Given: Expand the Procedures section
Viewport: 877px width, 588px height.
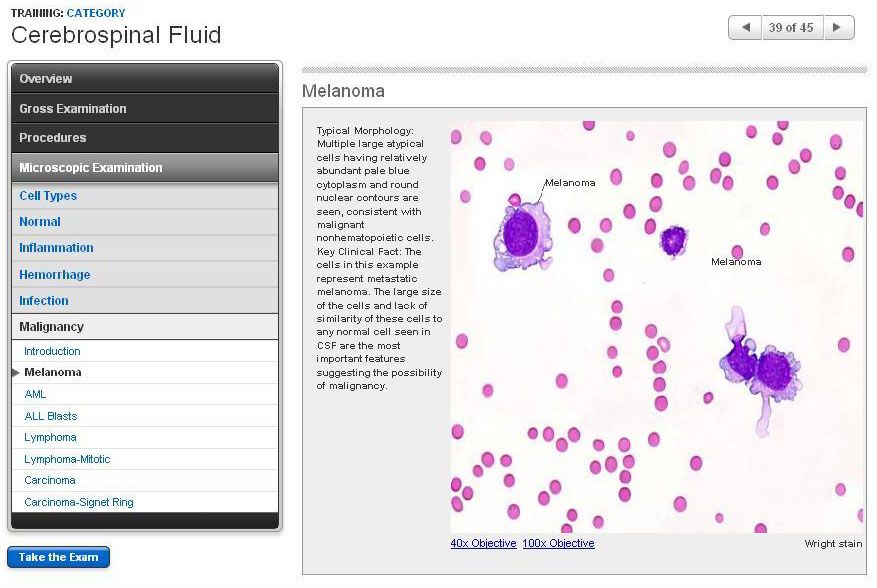Looking at the screenshot, I should point(145,138).
